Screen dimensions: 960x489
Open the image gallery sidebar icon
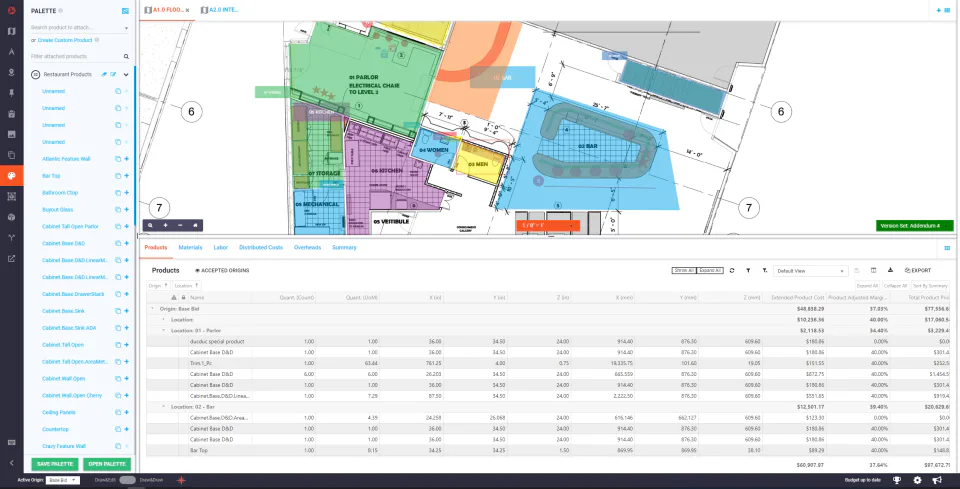point(11,134)
